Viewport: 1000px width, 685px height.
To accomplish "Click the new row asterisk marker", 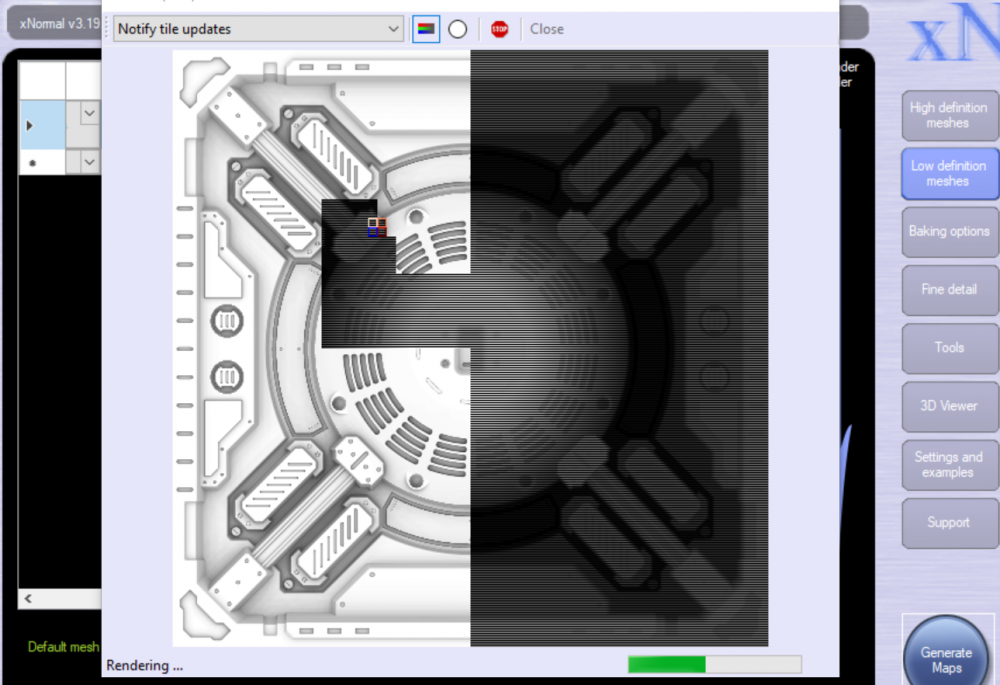I will tap(30, 162).
